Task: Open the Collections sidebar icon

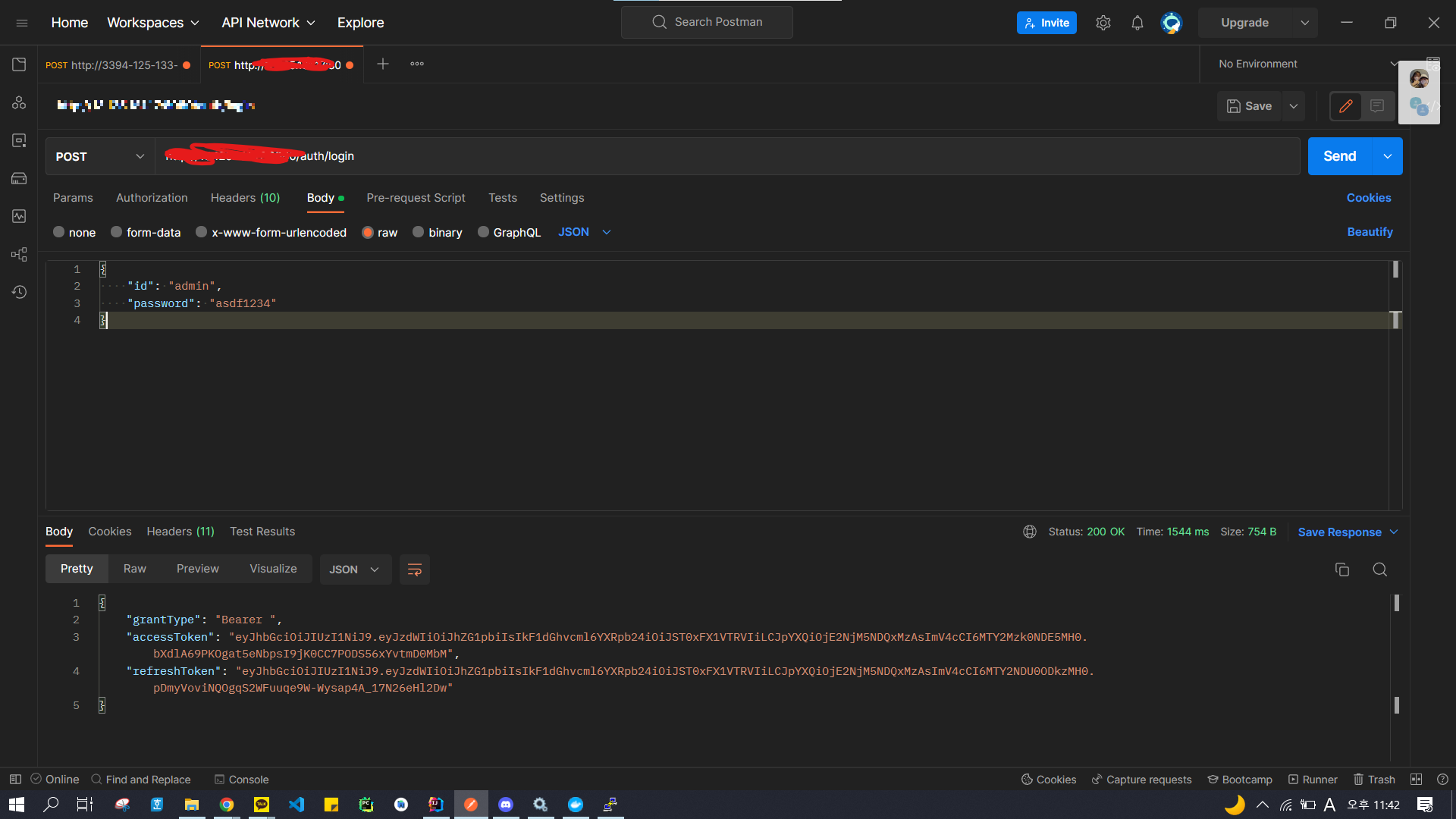Action: pyautogui.click(x=19, y=64)
